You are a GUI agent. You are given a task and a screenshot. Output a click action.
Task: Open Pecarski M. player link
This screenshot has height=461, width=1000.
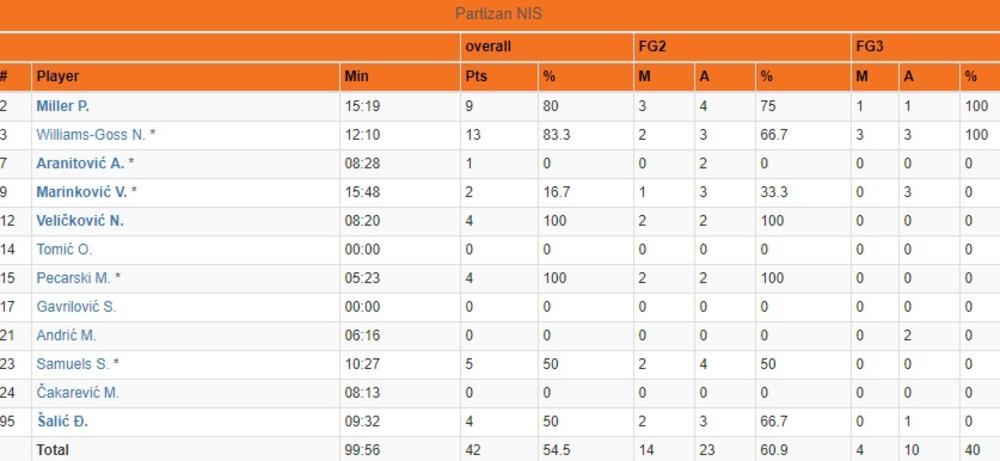[x=73, y=278]
